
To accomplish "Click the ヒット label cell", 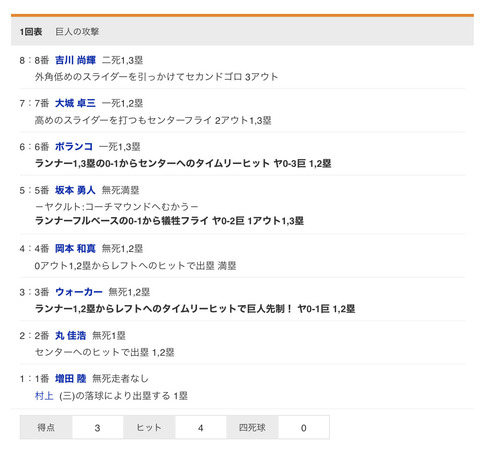I will click(149, 427).
